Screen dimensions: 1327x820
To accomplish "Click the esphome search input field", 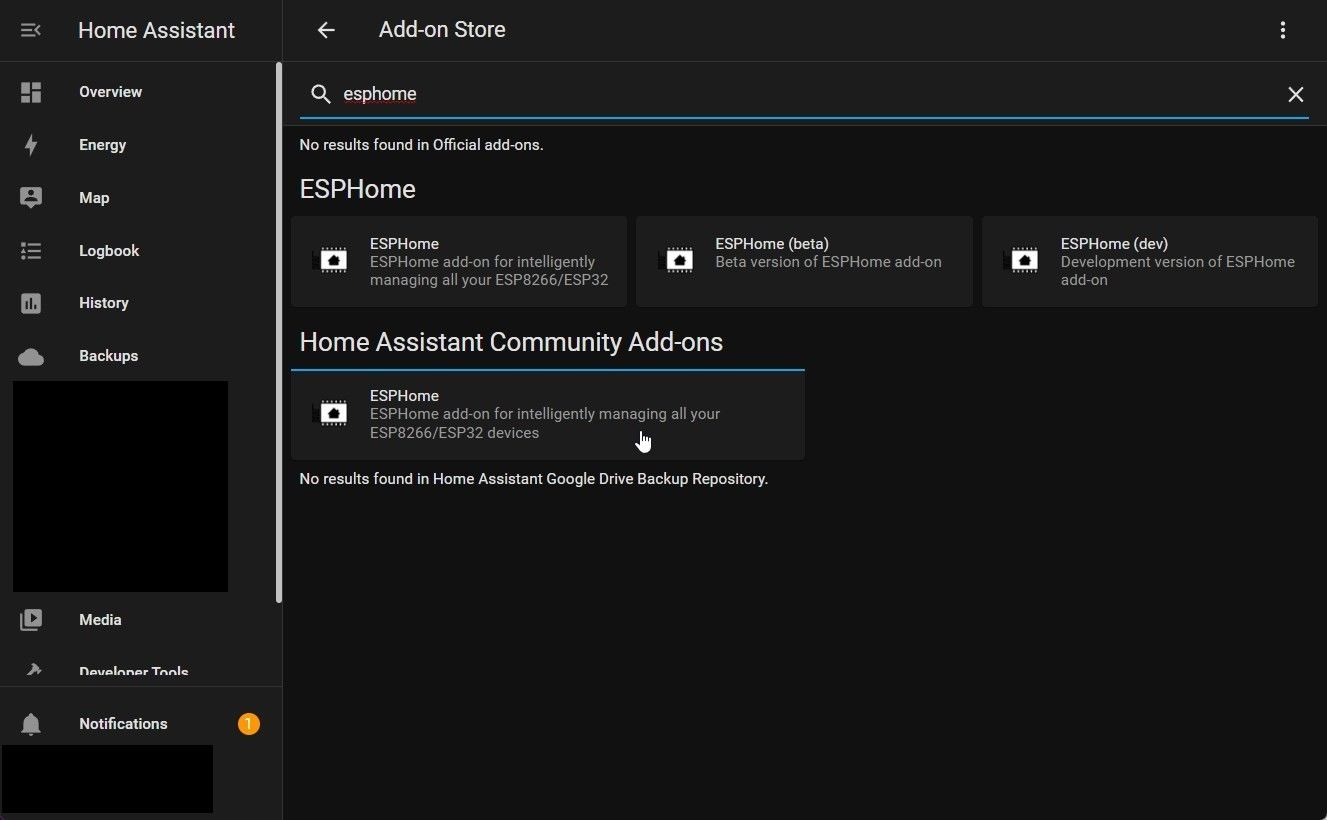I will [800, 94].
